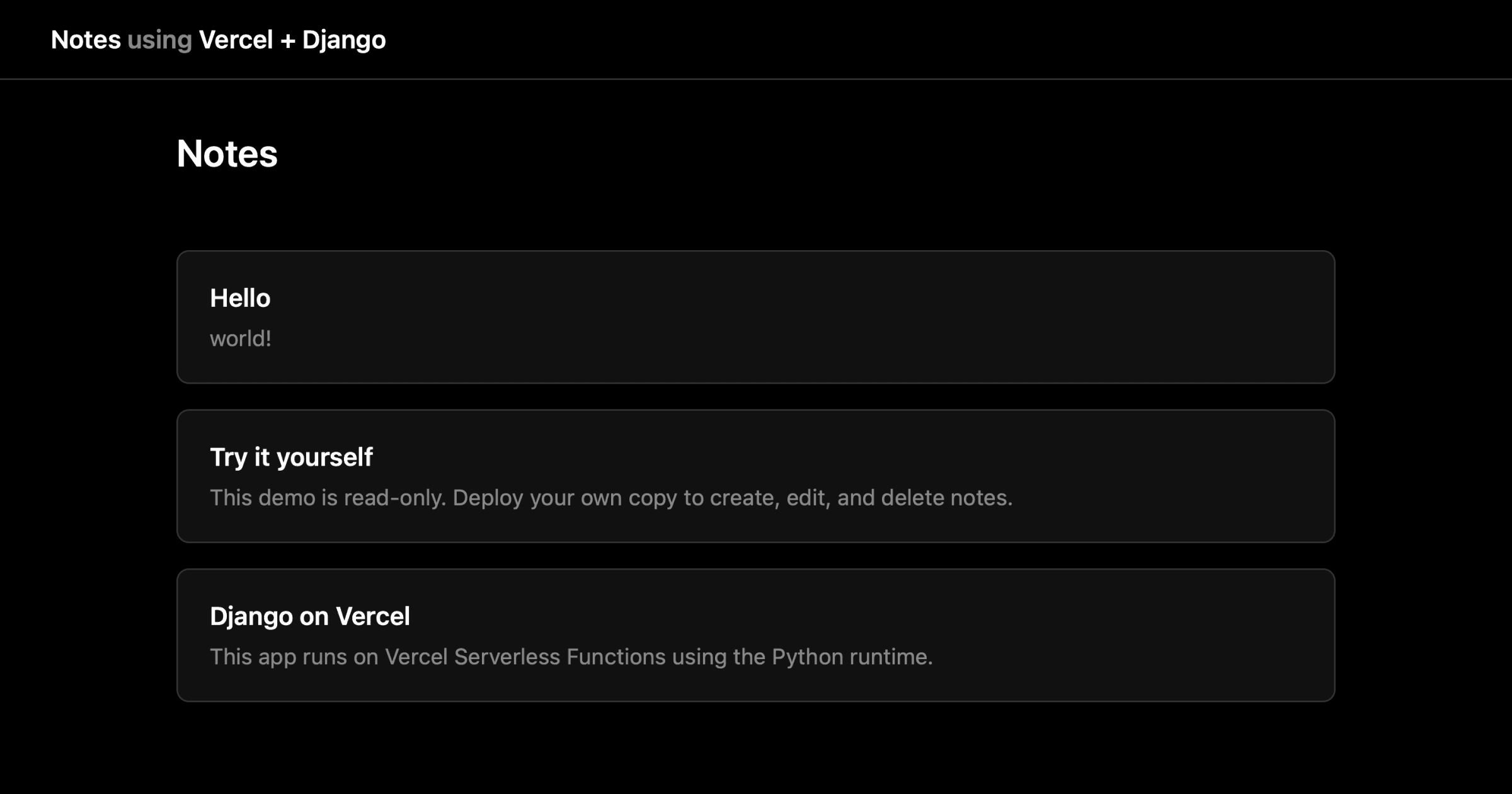
Task: Select the Try it yourself note card
Action: pos(756,476)
